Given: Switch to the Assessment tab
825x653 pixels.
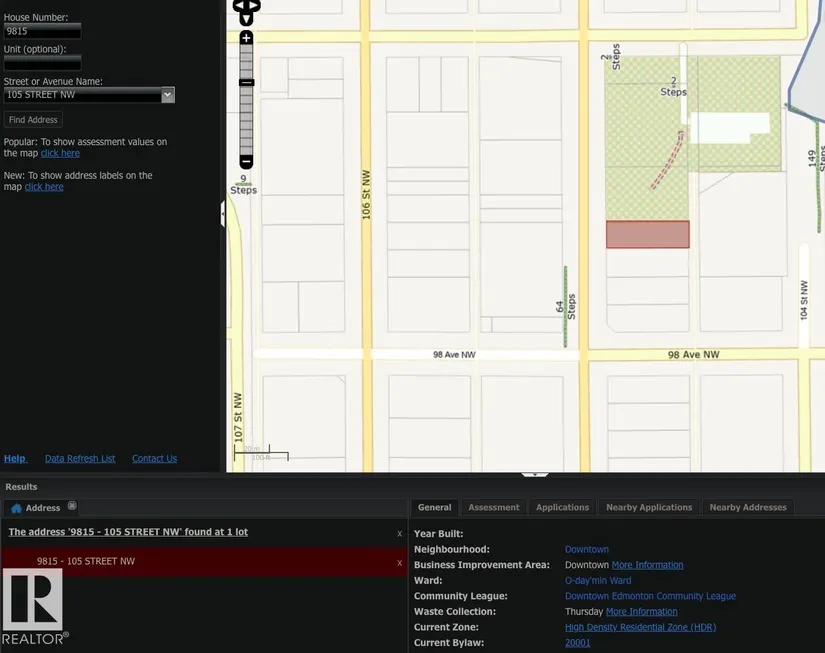Looking at the screenshot, I should click(494, 508).
